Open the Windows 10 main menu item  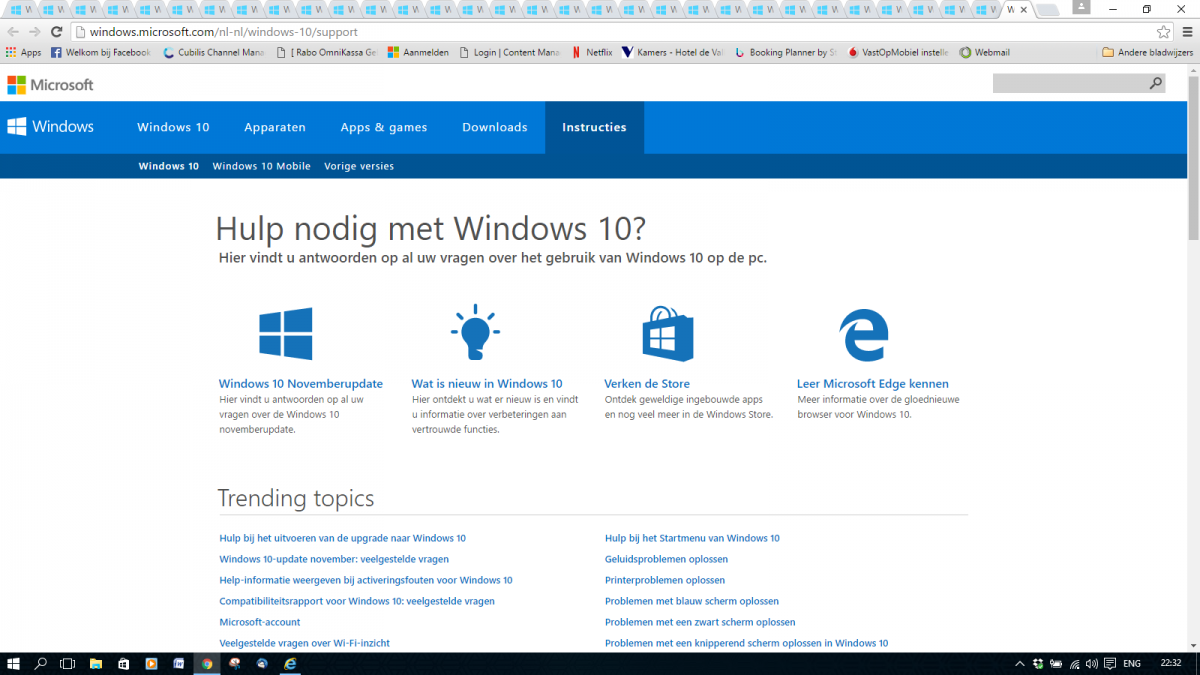point(173,128)
